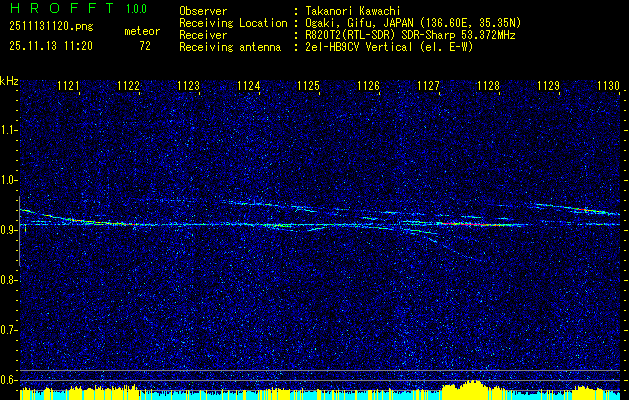Click the 0.6 kHz frequency label

8,380
